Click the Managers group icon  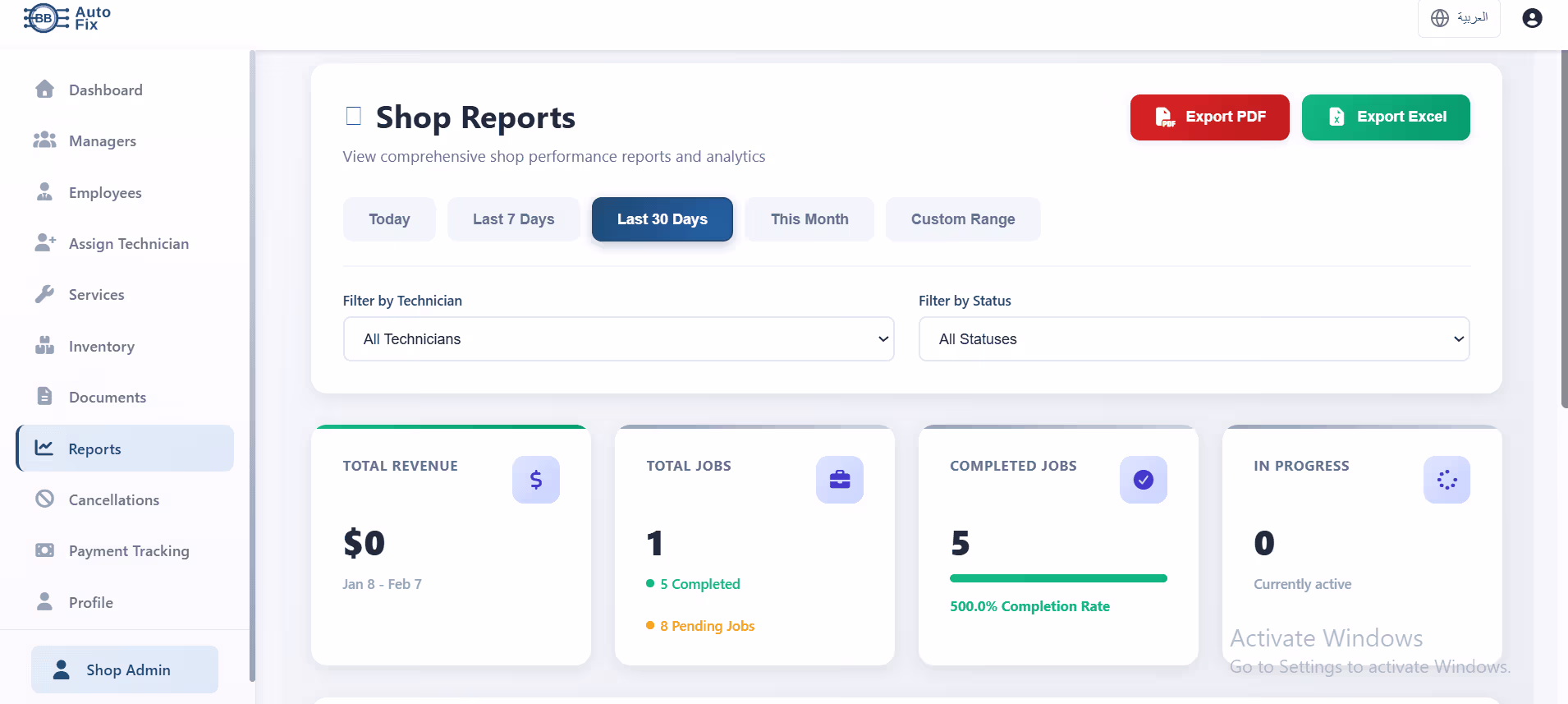point(45,140)
